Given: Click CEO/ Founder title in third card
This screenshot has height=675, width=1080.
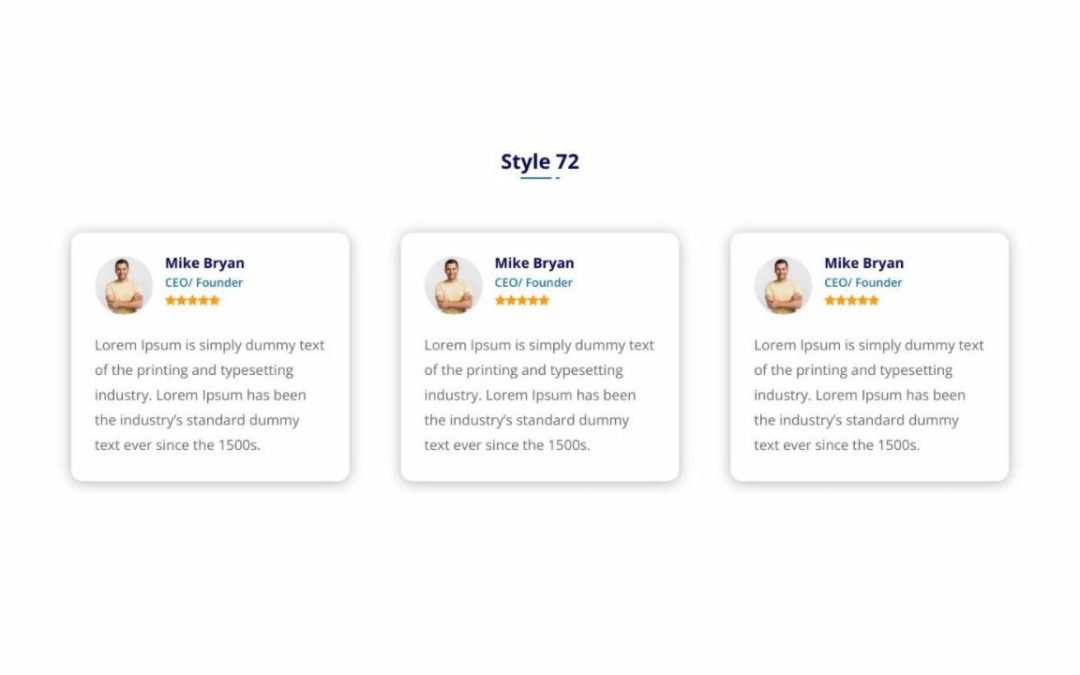Looking at the screenshot, I should point(864,282).
